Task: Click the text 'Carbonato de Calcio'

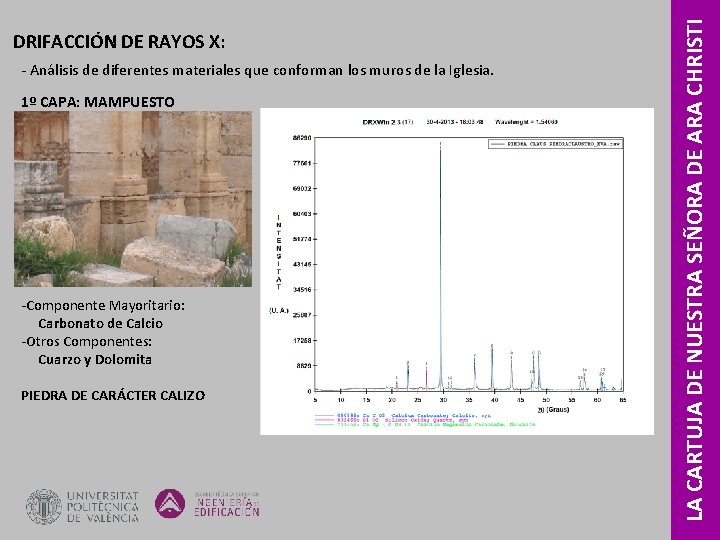Action: [101, 323]
